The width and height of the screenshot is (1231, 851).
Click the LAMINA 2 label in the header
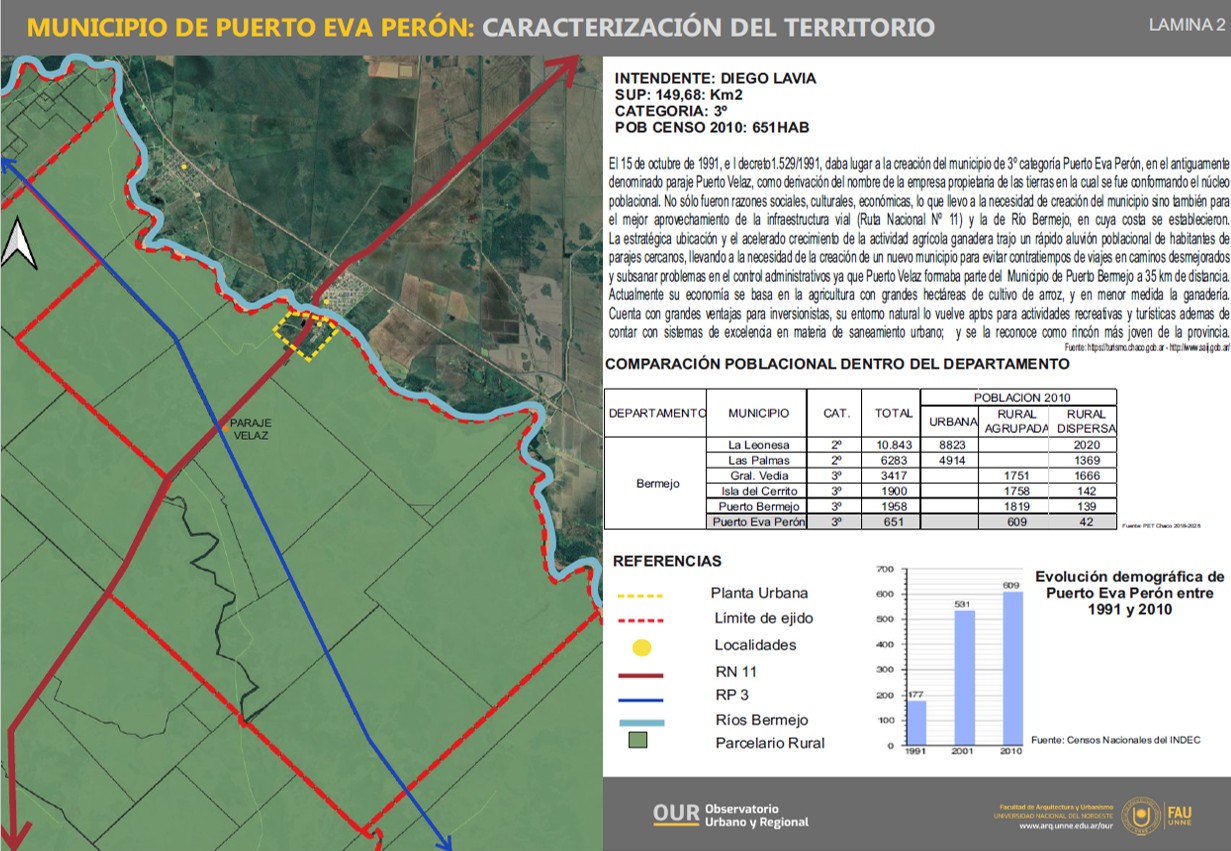pyautogui.click(x=1186, y=25)
